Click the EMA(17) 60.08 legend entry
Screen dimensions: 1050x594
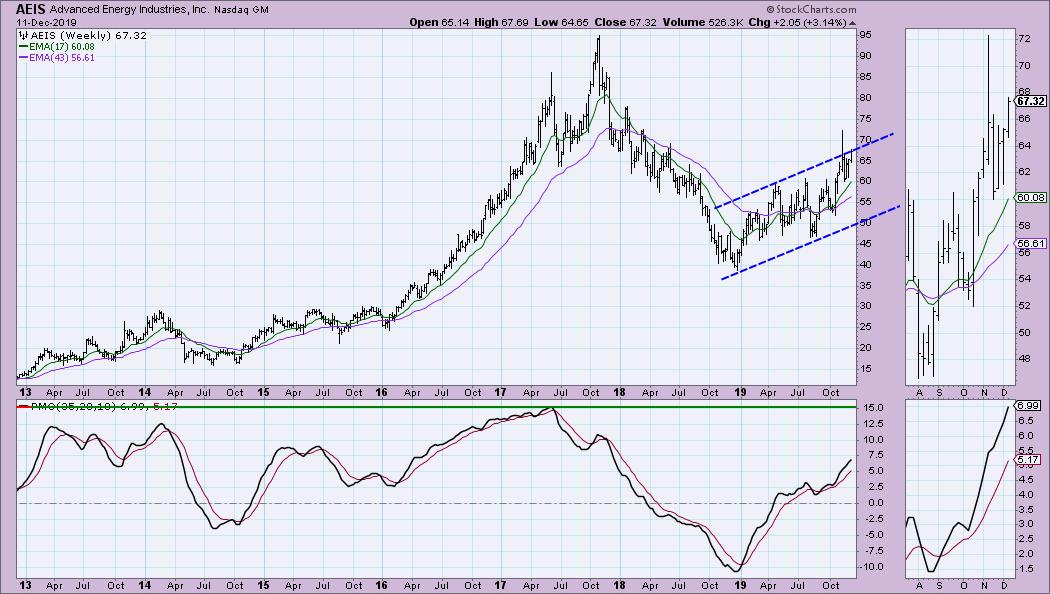tap(62, 47)
